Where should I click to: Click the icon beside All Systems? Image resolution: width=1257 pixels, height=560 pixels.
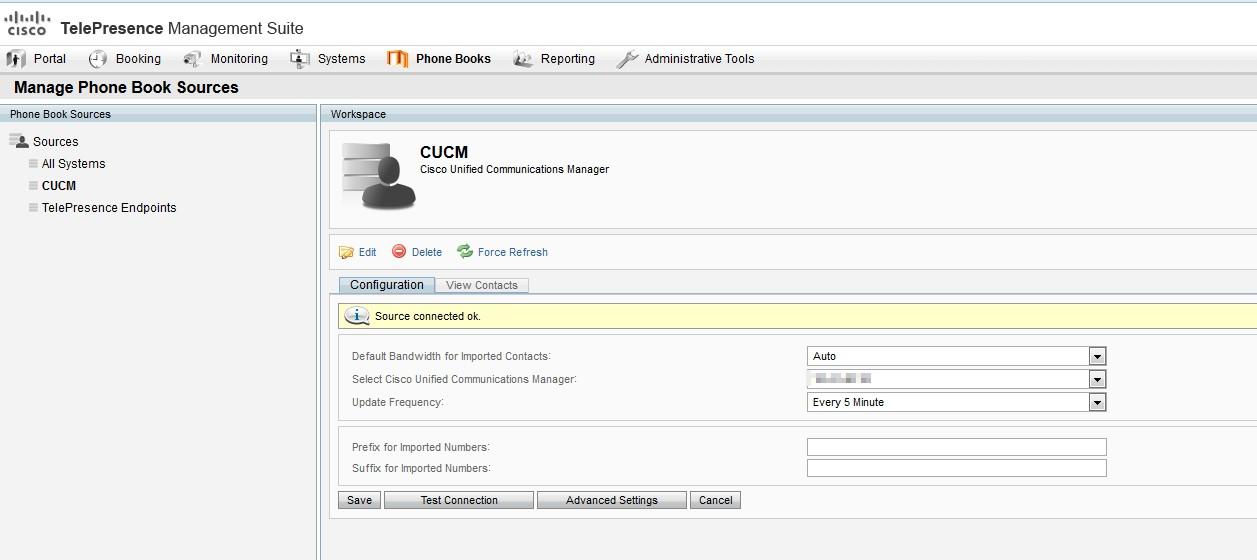pyautogui.click(x=33, y=163)
